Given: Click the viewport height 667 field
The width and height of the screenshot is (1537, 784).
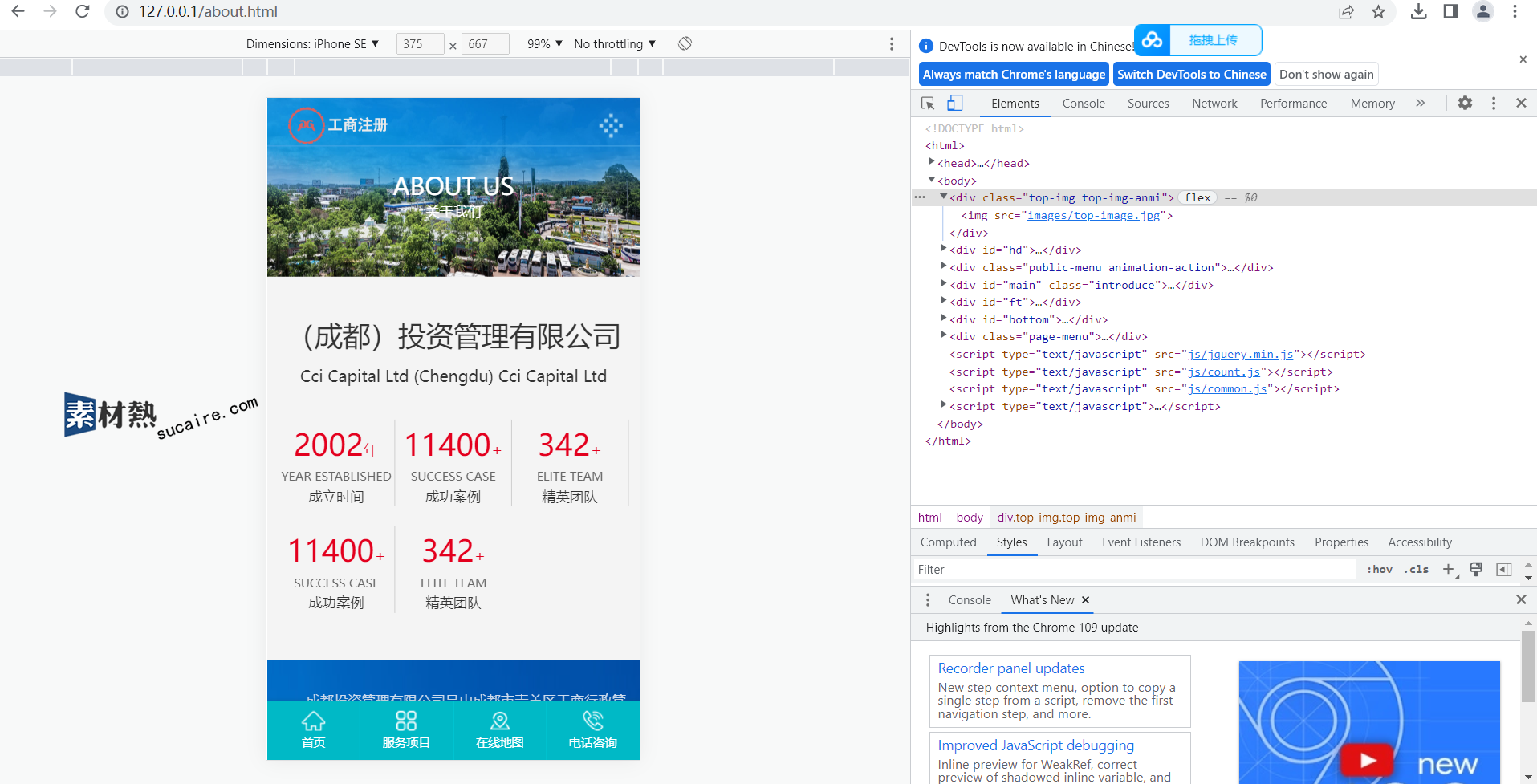Looking at the screenshot, I should (x=486, y=43).
